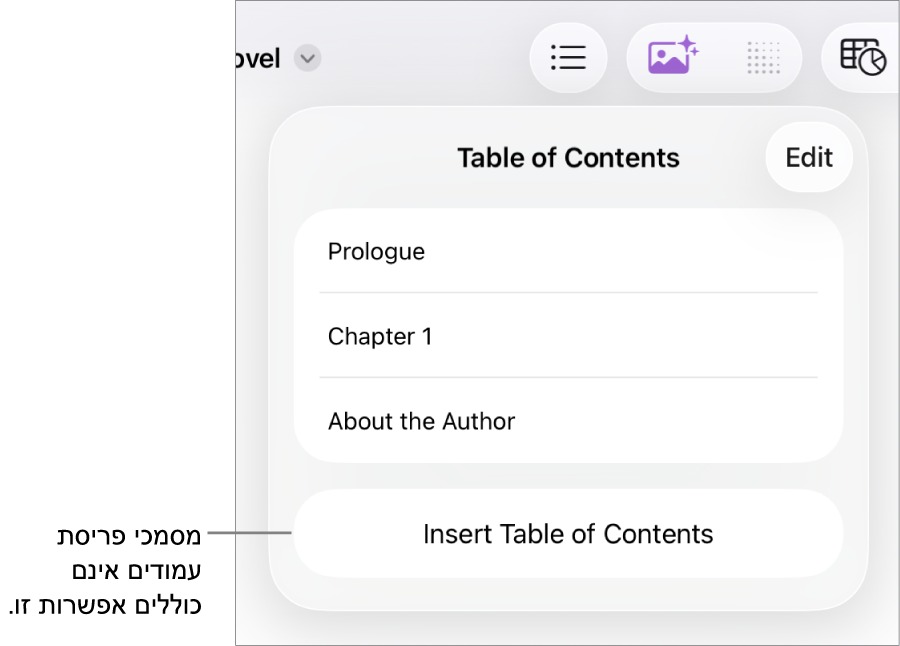The height and width of the screenshot is (646, 900).
Task: Tap the table-with-pie-chart toolbar button
Action: (862, 58)
